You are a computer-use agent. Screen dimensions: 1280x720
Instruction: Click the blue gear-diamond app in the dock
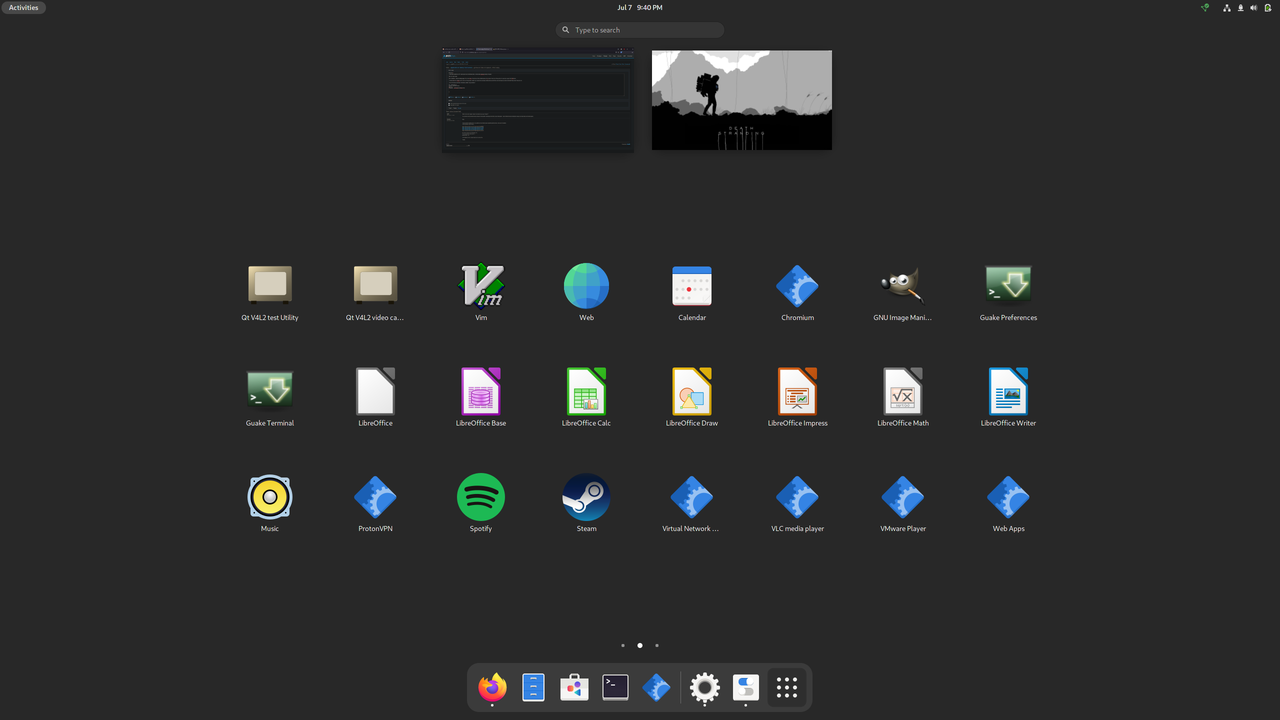[x=656, y=687]
